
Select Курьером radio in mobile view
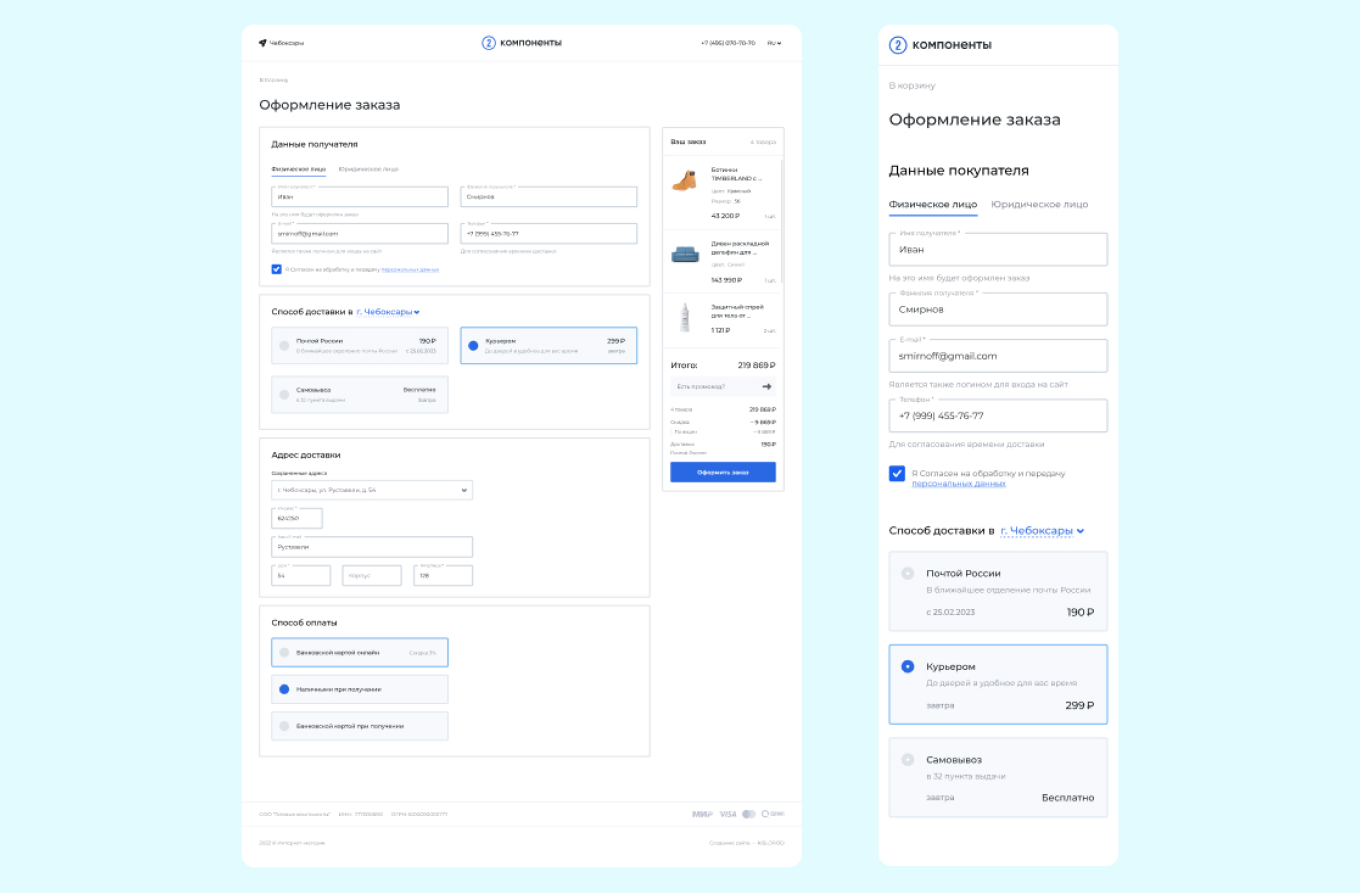[907, 666]
